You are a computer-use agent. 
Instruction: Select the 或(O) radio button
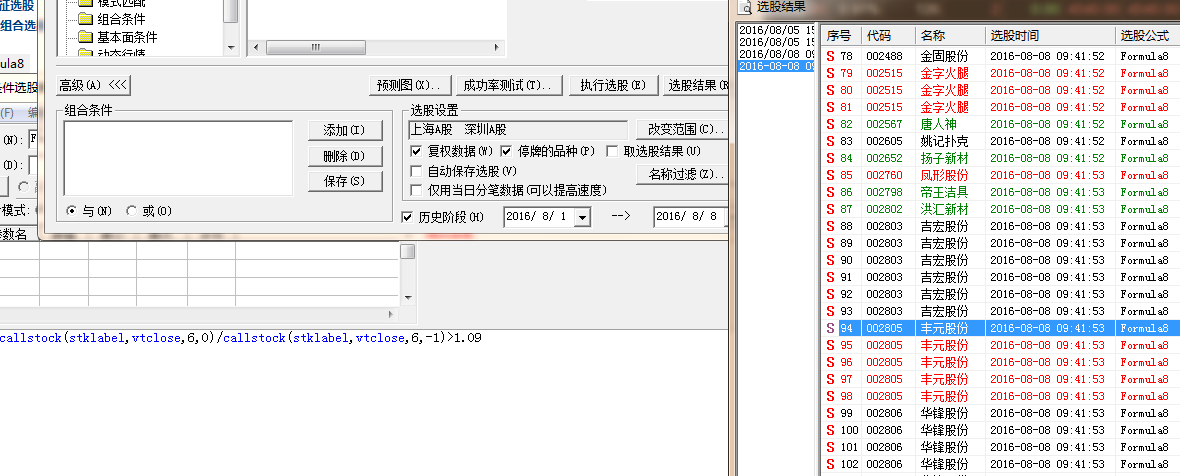(x=132, y=211)
